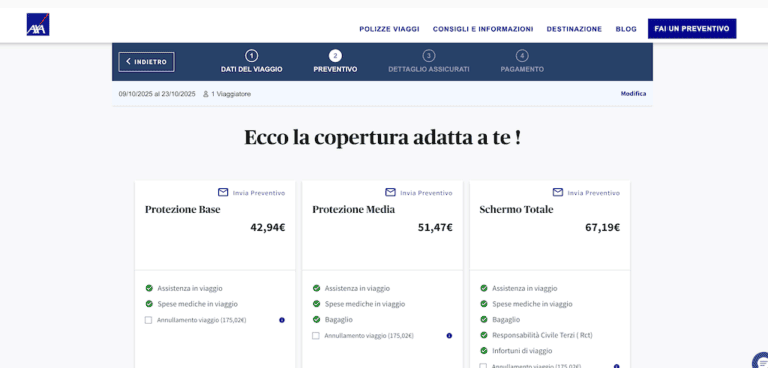
Task: Click Schermo Totale Spese mediche checkmark
Action: point(484,304)
